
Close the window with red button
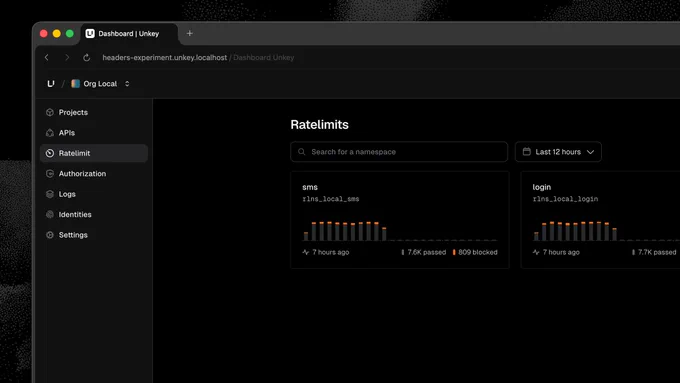coord(43,33)
